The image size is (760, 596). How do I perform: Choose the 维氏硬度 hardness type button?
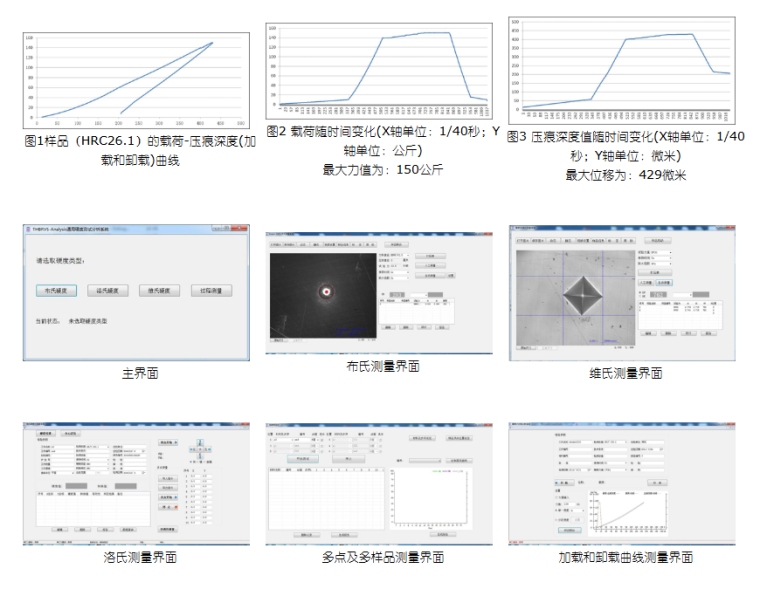tap(160, 291)
